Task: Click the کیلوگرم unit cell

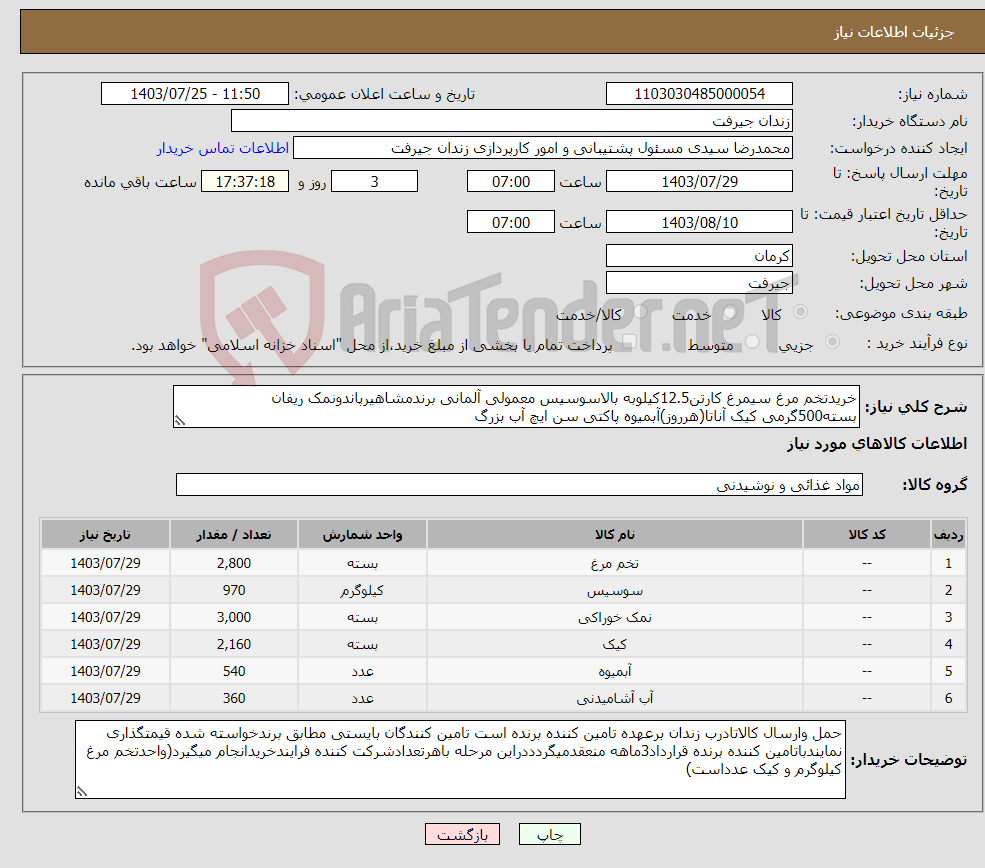Action: [x=362, y=590]
